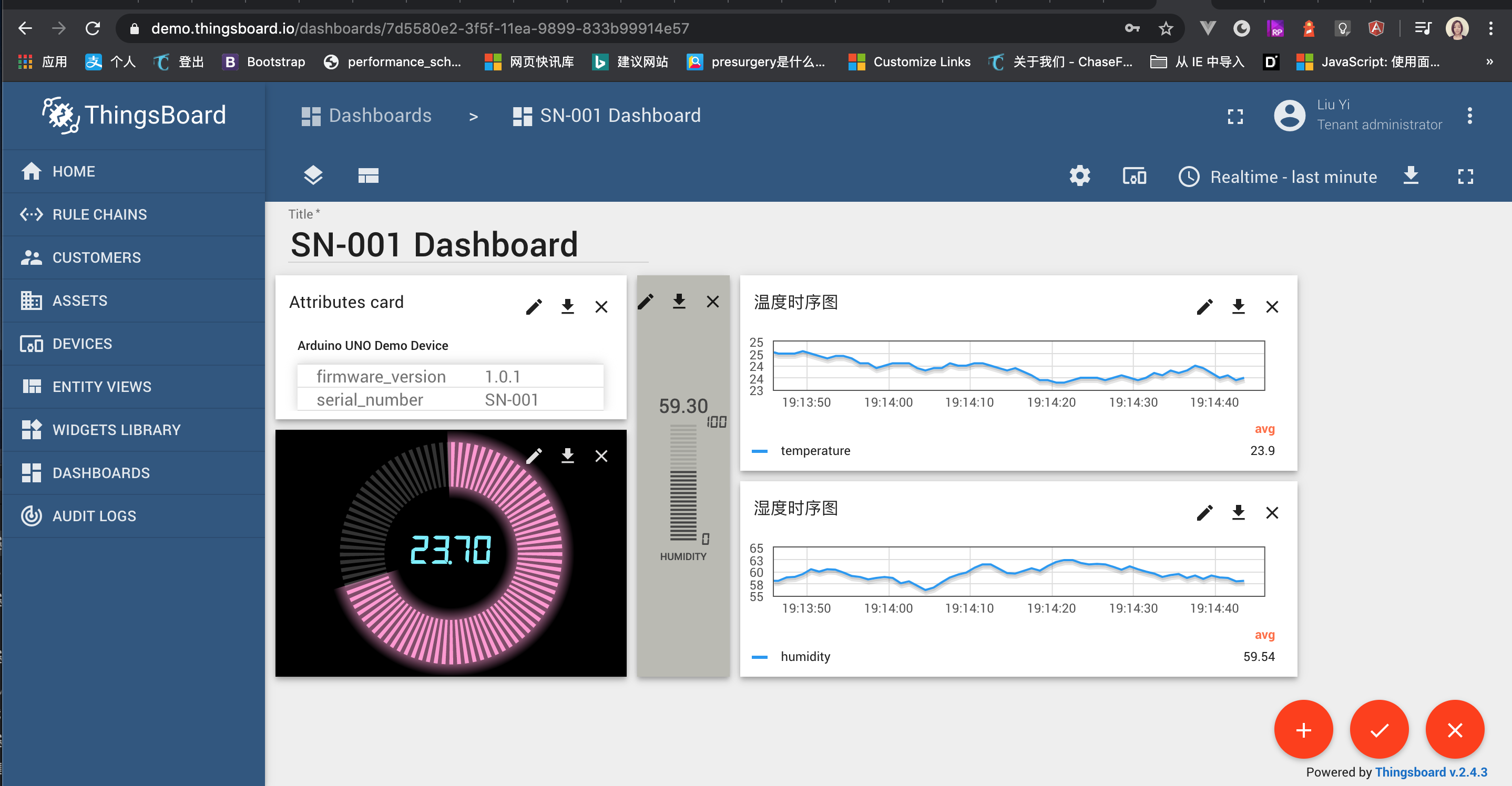Remove the humidity chart widget
This screenshot has height=786, width=1512.
pyautogui.click(x=1271, y=513)
